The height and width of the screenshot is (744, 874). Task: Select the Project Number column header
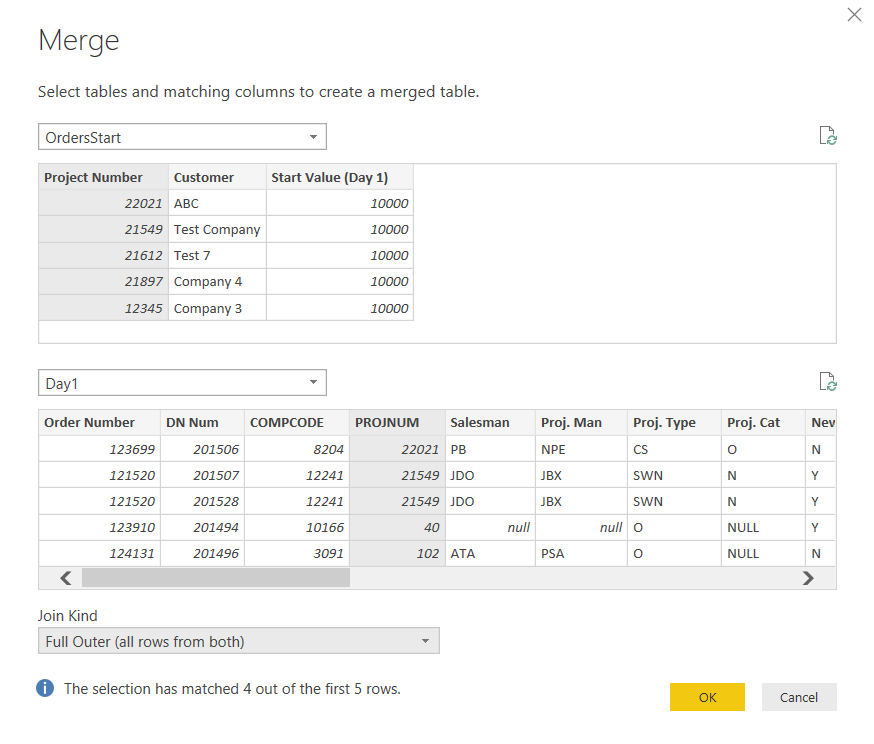click(104, 177)
